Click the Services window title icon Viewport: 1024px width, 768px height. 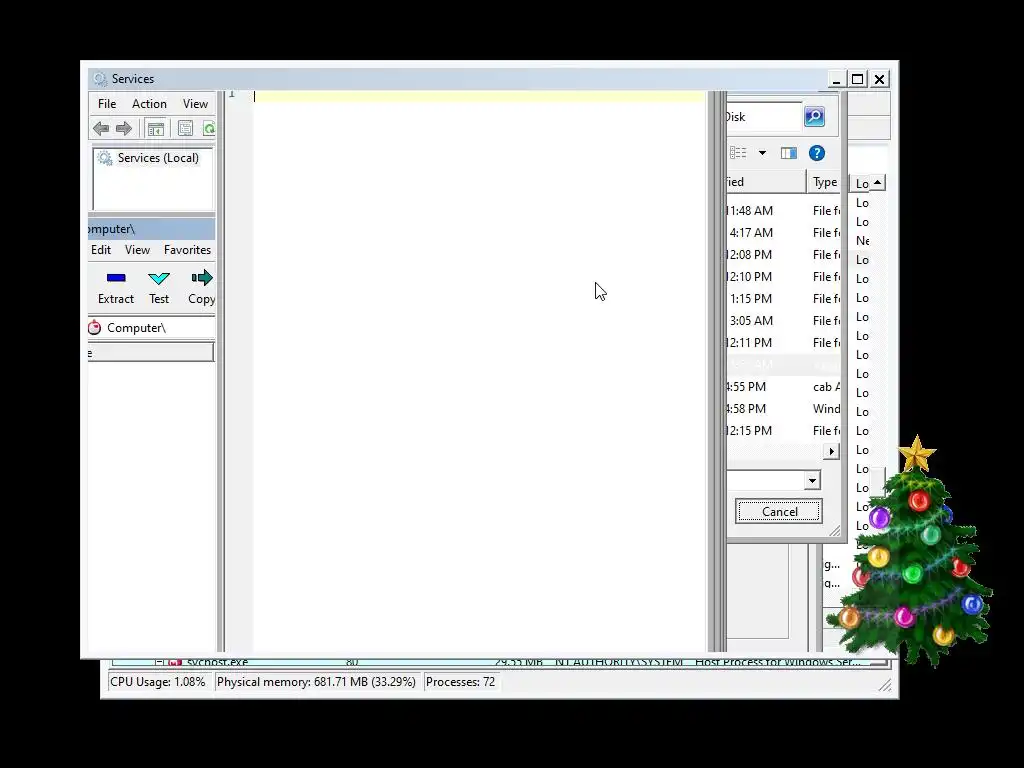[99, 79]
